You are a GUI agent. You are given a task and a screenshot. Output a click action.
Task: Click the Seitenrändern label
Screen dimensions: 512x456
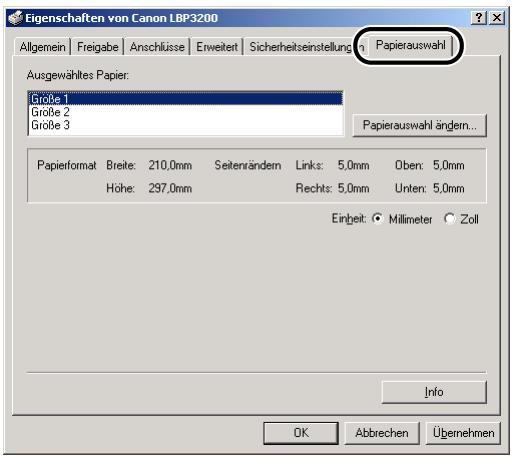[248, 165]
